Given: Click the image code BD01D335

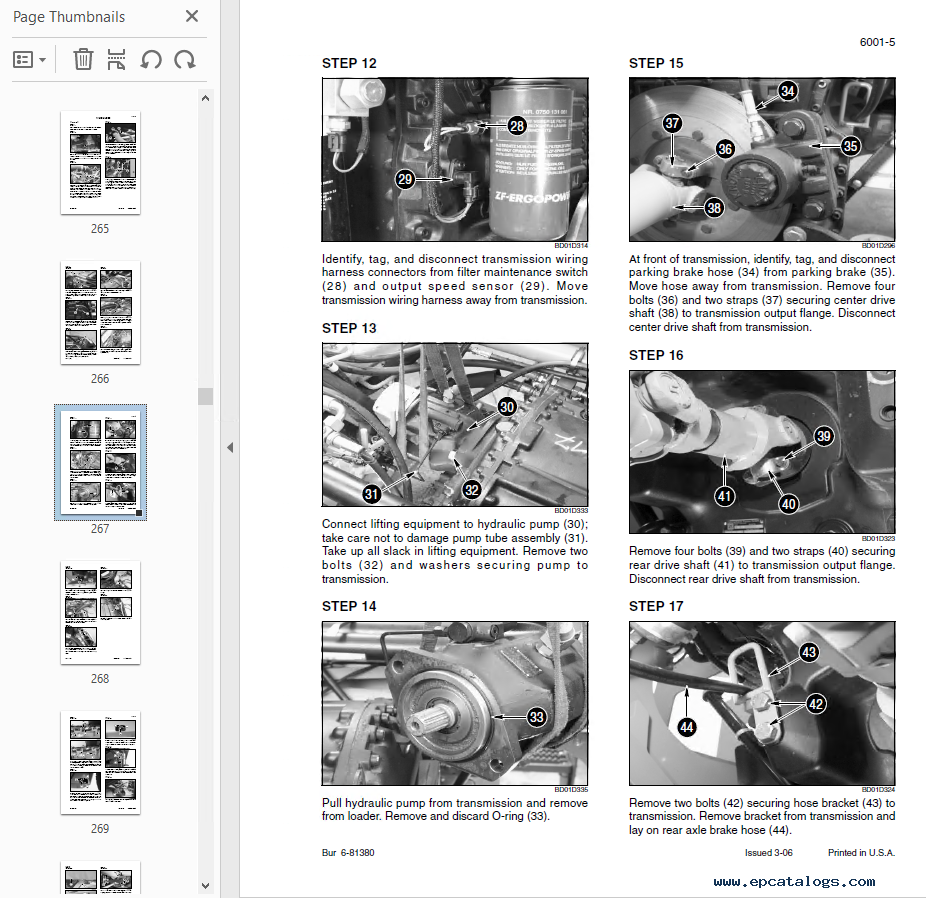Looking at the screenshot, I should click(571, 789).
